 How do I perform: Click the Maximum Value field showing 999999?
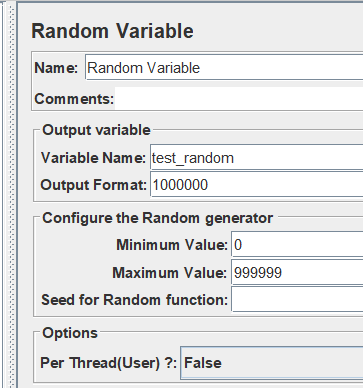pyautogui.click(x=297, y=273)
